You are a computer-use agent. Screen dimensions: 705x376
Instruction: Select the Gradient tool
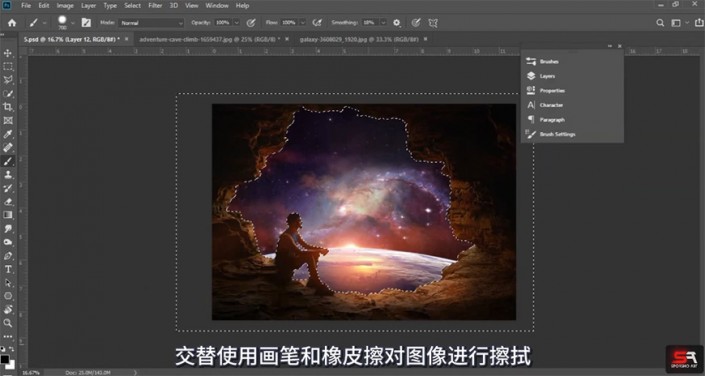pos(8,215)
